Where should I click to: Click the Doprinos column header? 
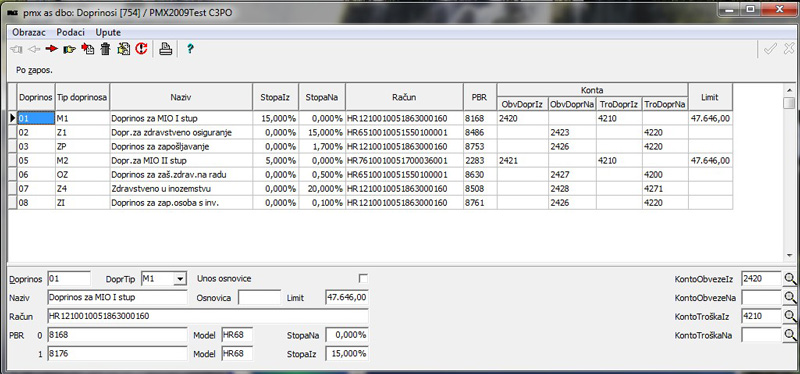36,97
